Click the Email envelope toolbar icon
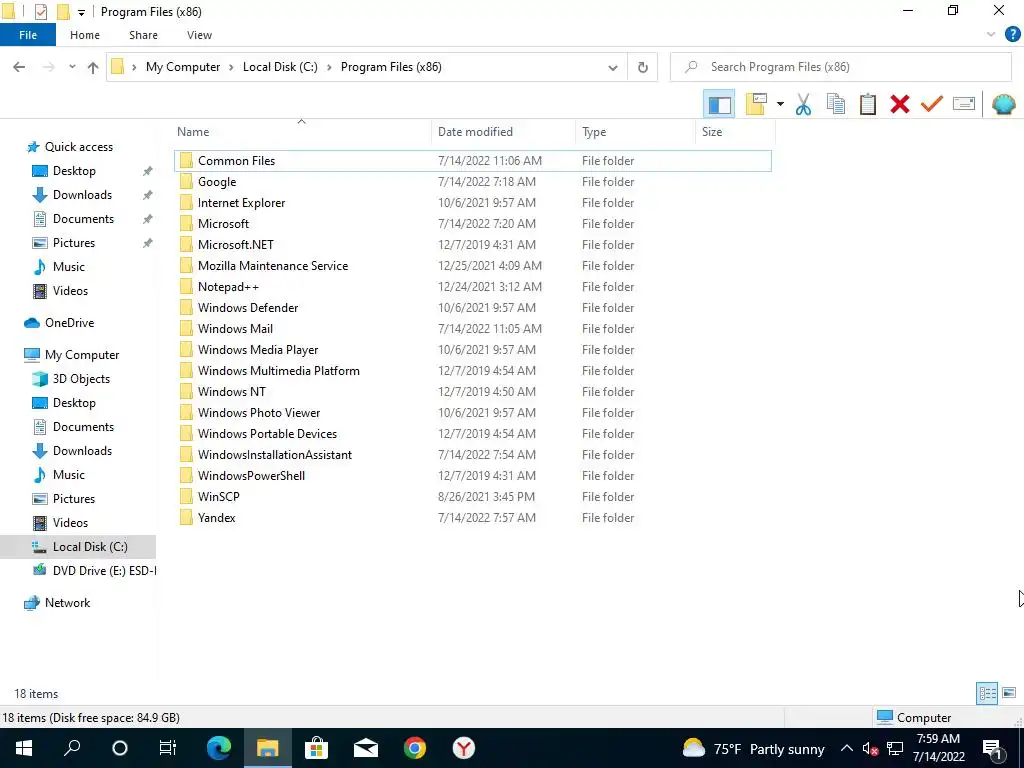1024x768 pixels. [964, 104]
